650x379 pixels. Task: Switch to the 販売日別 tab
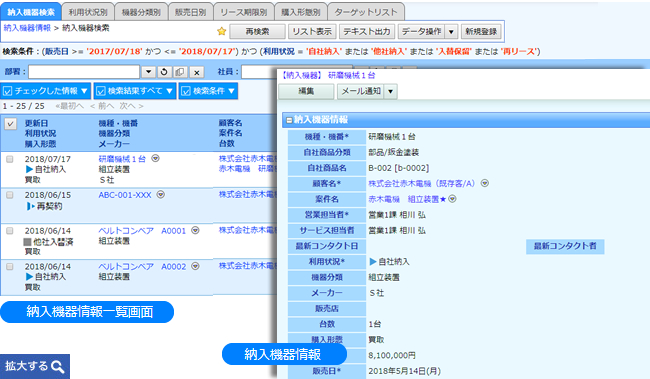click(191, 12)
